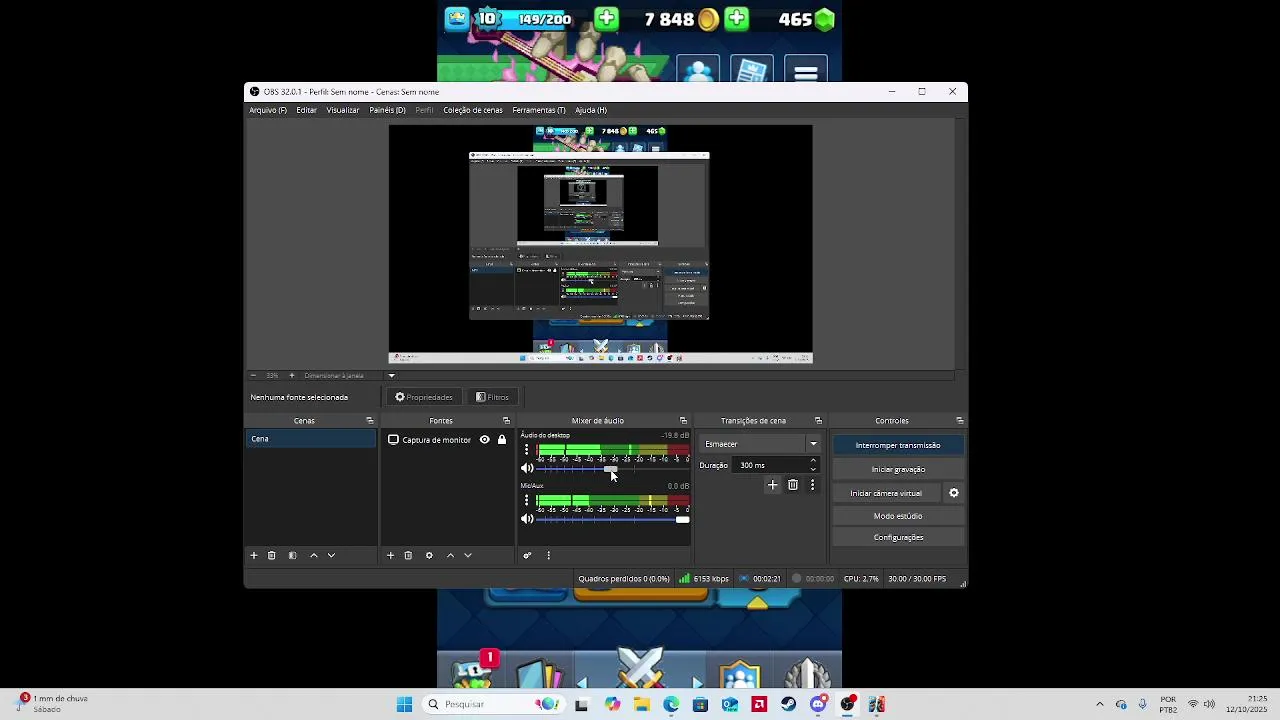Open the Filtros button in source toolbar
Viewport: 1280px width, 720px height.
click(x=492, y=397)
